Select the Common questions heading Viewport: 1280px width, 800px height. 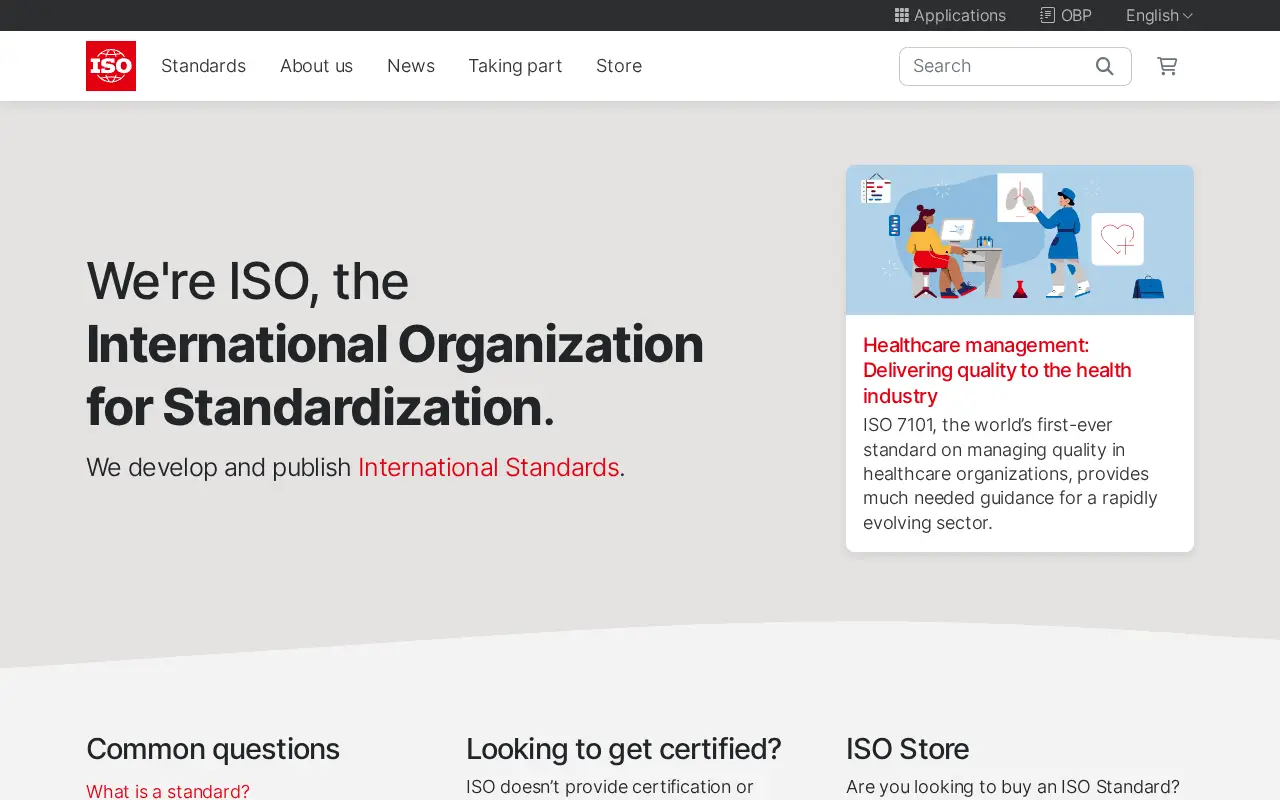tap(213, 749)
